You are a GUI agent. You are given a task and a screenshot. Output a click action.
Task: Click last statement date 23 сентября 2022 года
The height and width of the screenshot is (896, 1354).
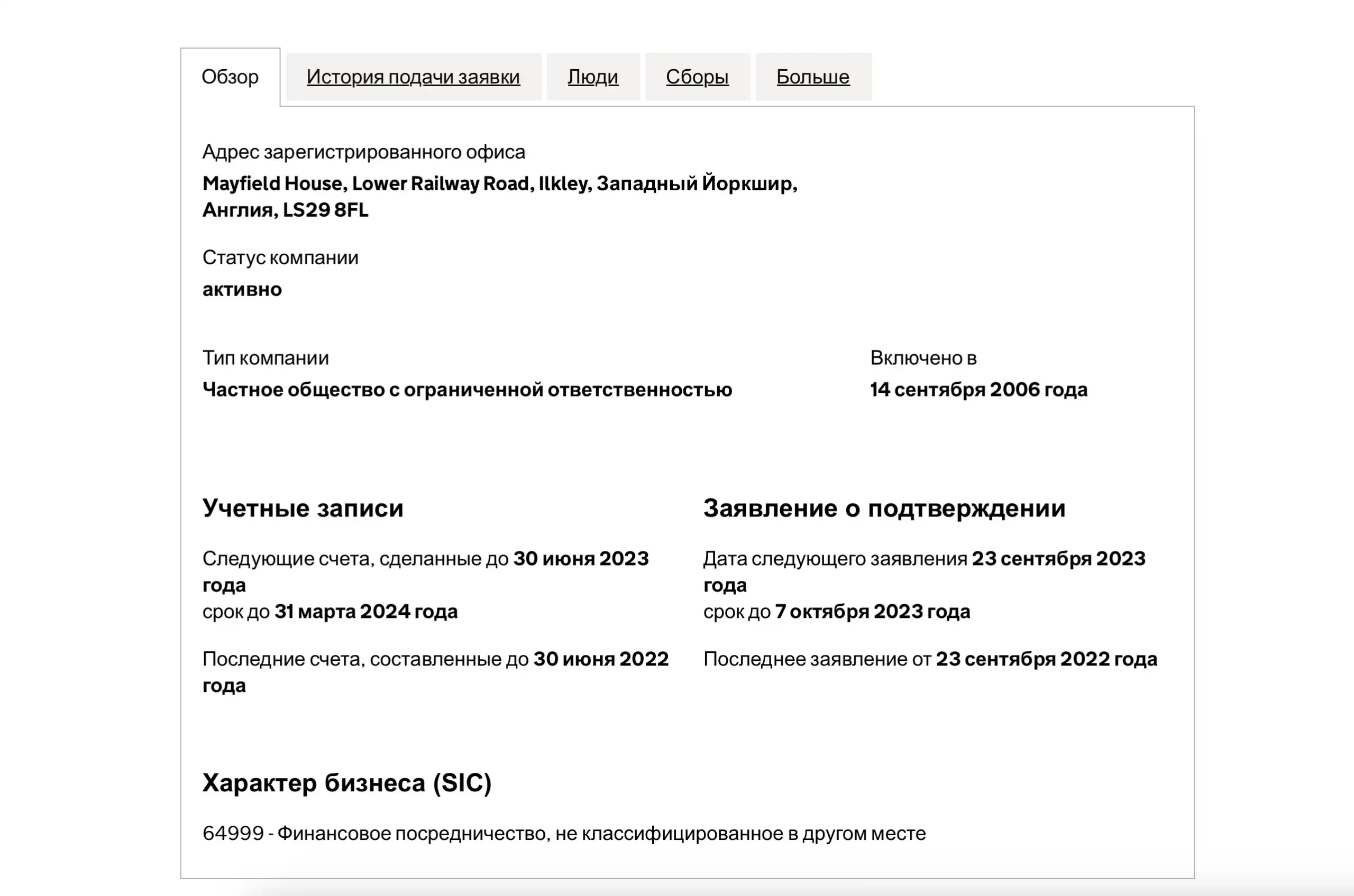1046,659
